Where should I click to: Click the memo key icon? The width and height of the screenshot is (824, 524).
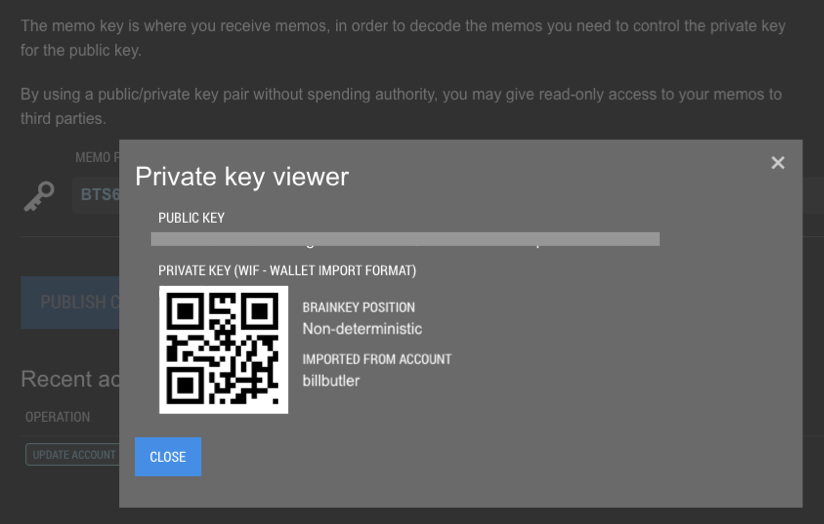click(39, 197)
